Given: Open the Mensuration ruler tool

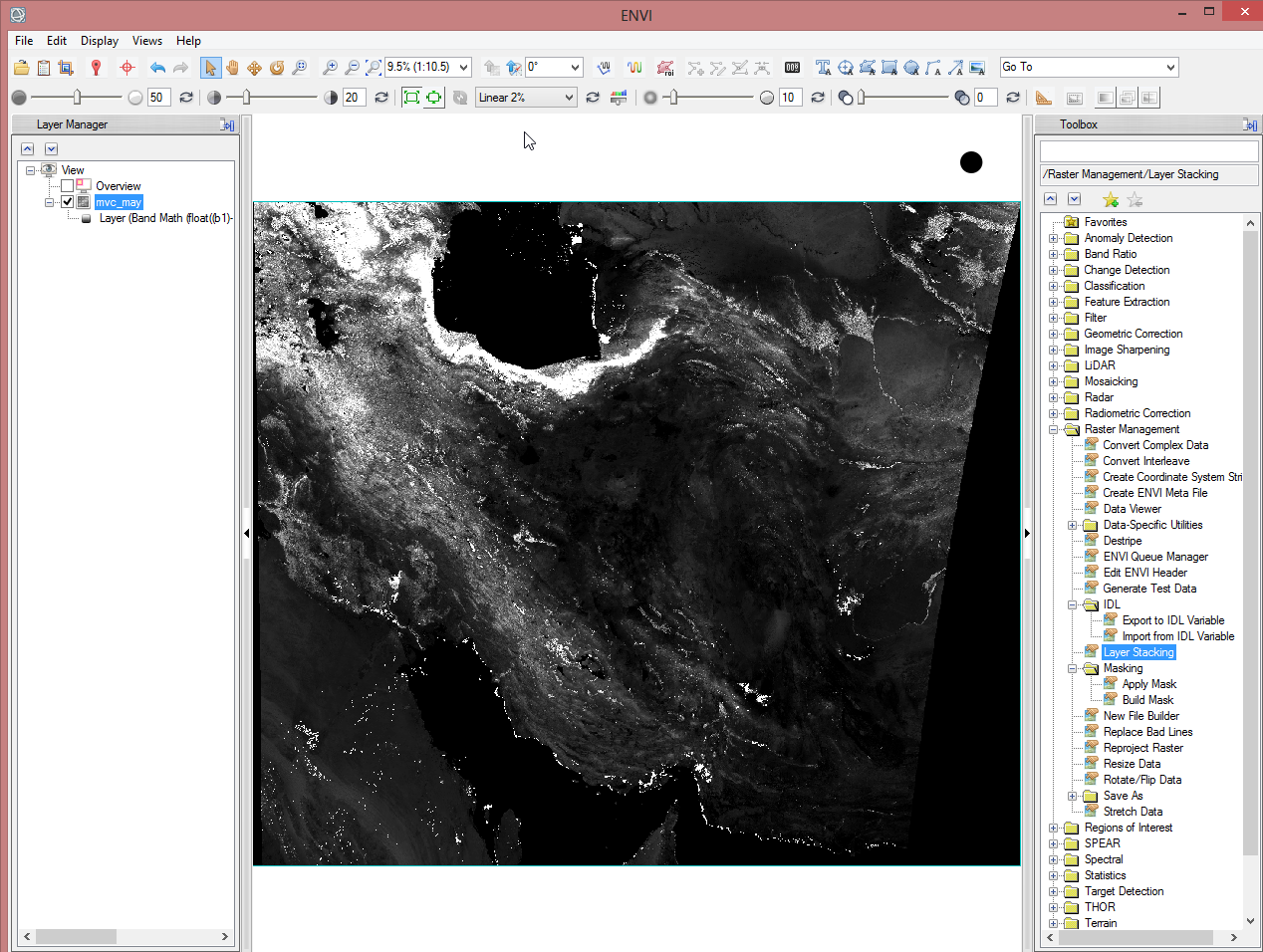Looking at the screenshot, I should [1043, 98].
